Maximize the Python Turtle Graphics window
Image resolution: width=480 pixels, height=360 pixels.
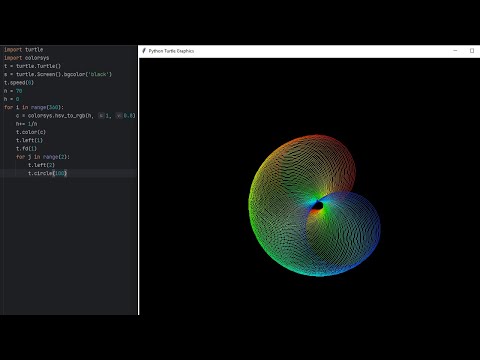click(x=472, y=51)
